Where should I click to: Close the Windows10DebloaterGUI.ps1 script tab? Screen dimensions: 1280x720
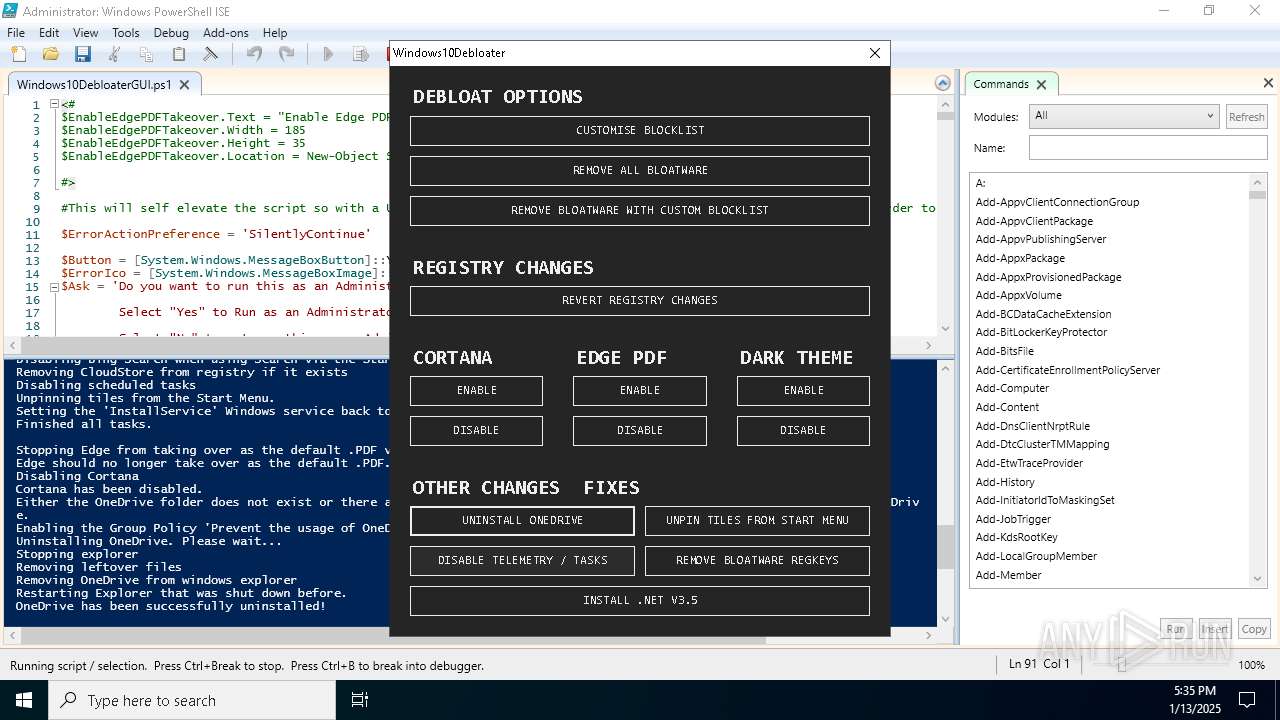click(x=185, y=85)
